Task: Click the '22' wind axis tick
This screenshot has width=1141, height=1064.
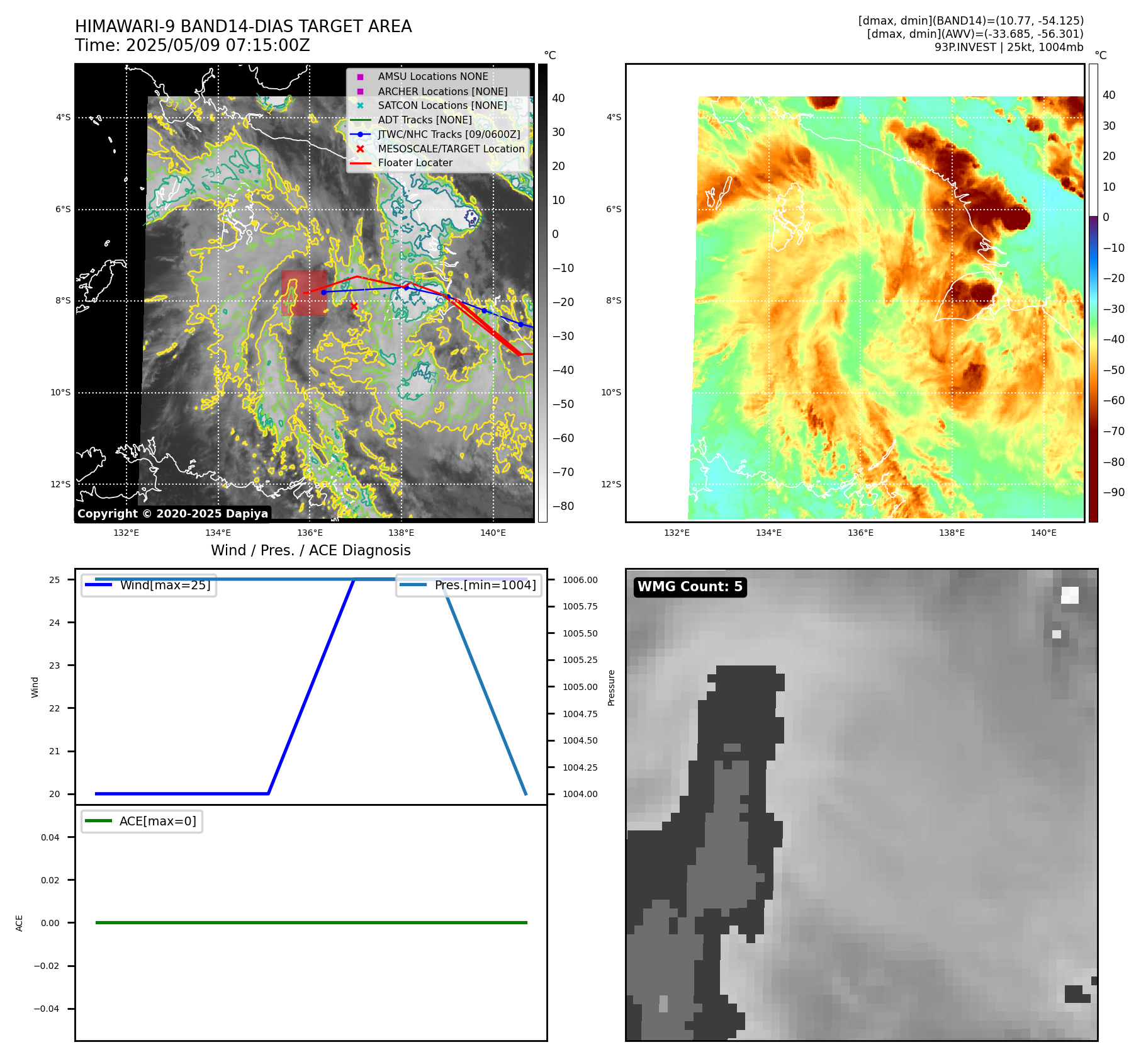Action: click(55, 708)
